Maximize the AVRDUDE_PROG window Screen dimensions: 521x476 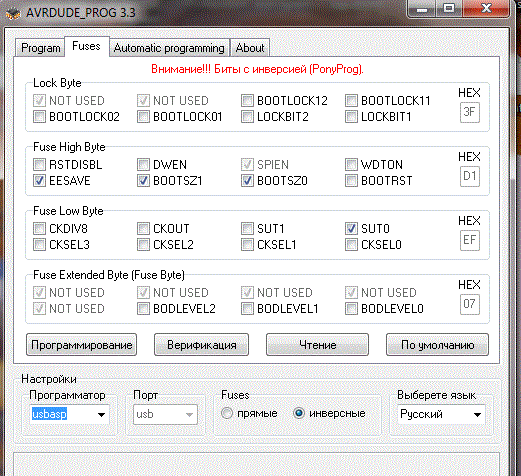point(449,9)
